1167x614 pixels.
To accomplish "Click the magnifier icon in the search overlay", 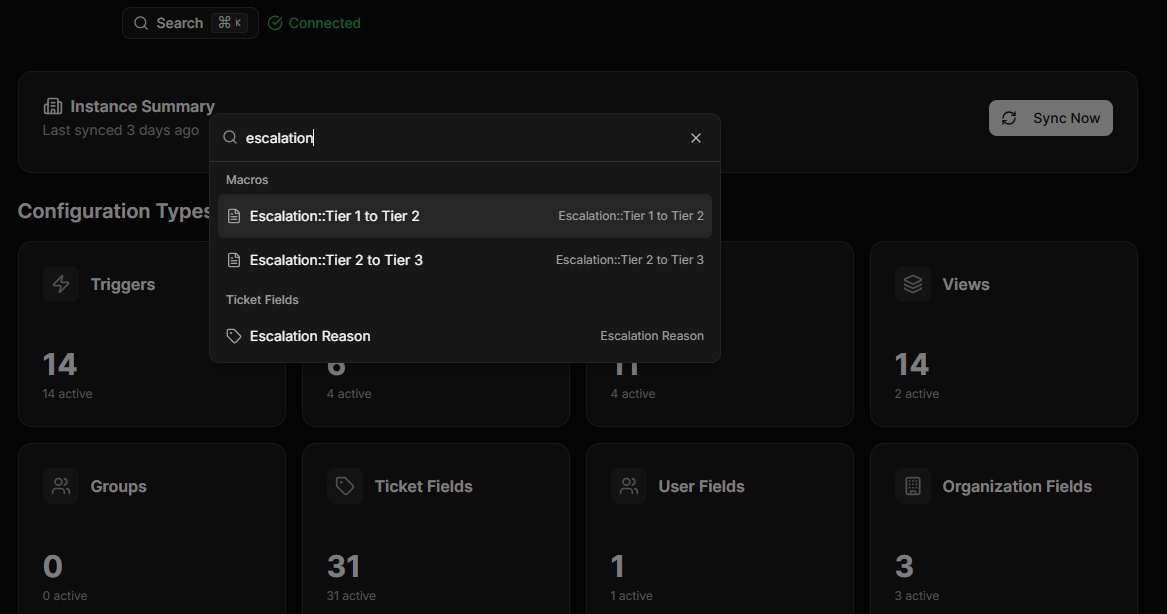I will tap(230, 137).
